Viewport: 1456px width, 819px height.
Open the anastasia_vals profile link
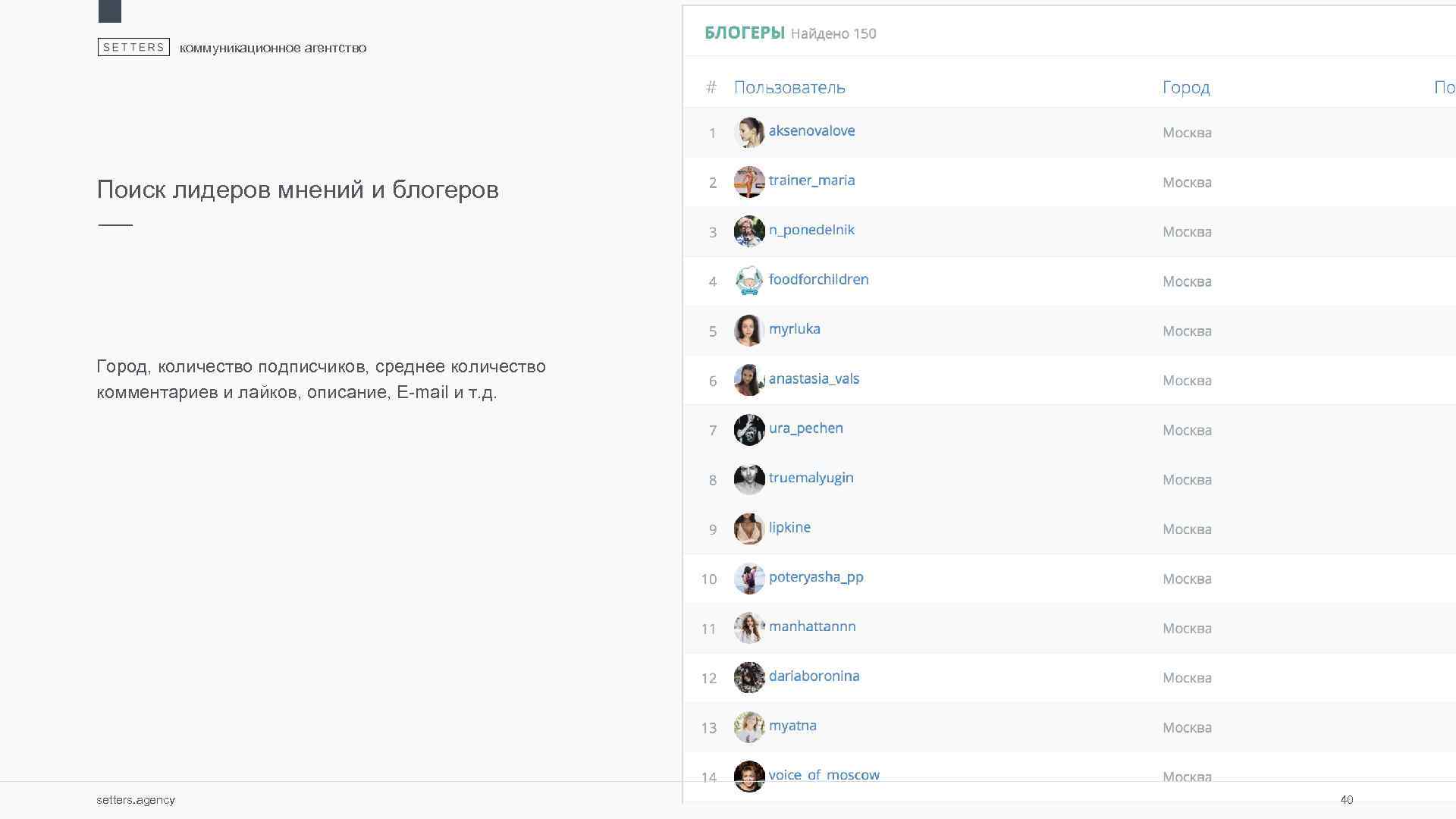click(814, 378)
